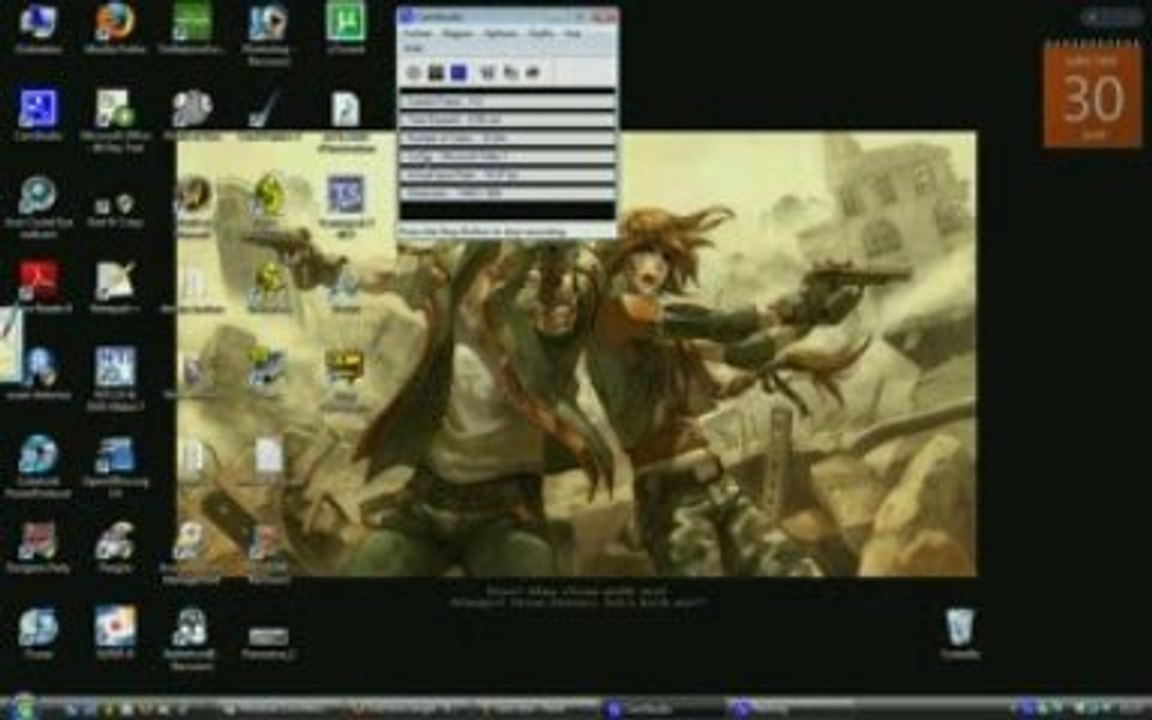Open the Region menu in CamStudio
1152x720 pixels.
click(x=458, y=34)
